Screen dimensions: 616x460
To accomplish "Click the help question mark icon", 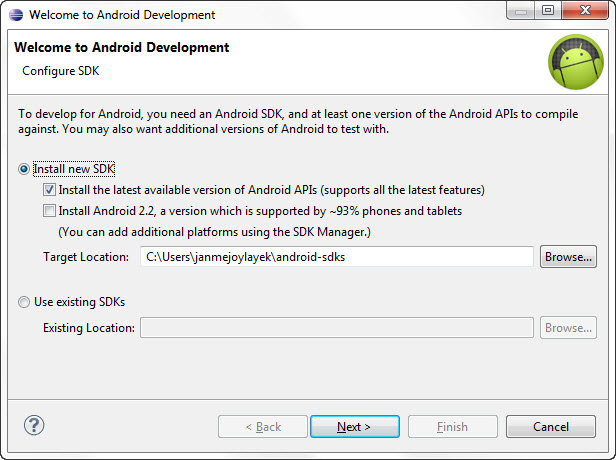I will 34,425.
